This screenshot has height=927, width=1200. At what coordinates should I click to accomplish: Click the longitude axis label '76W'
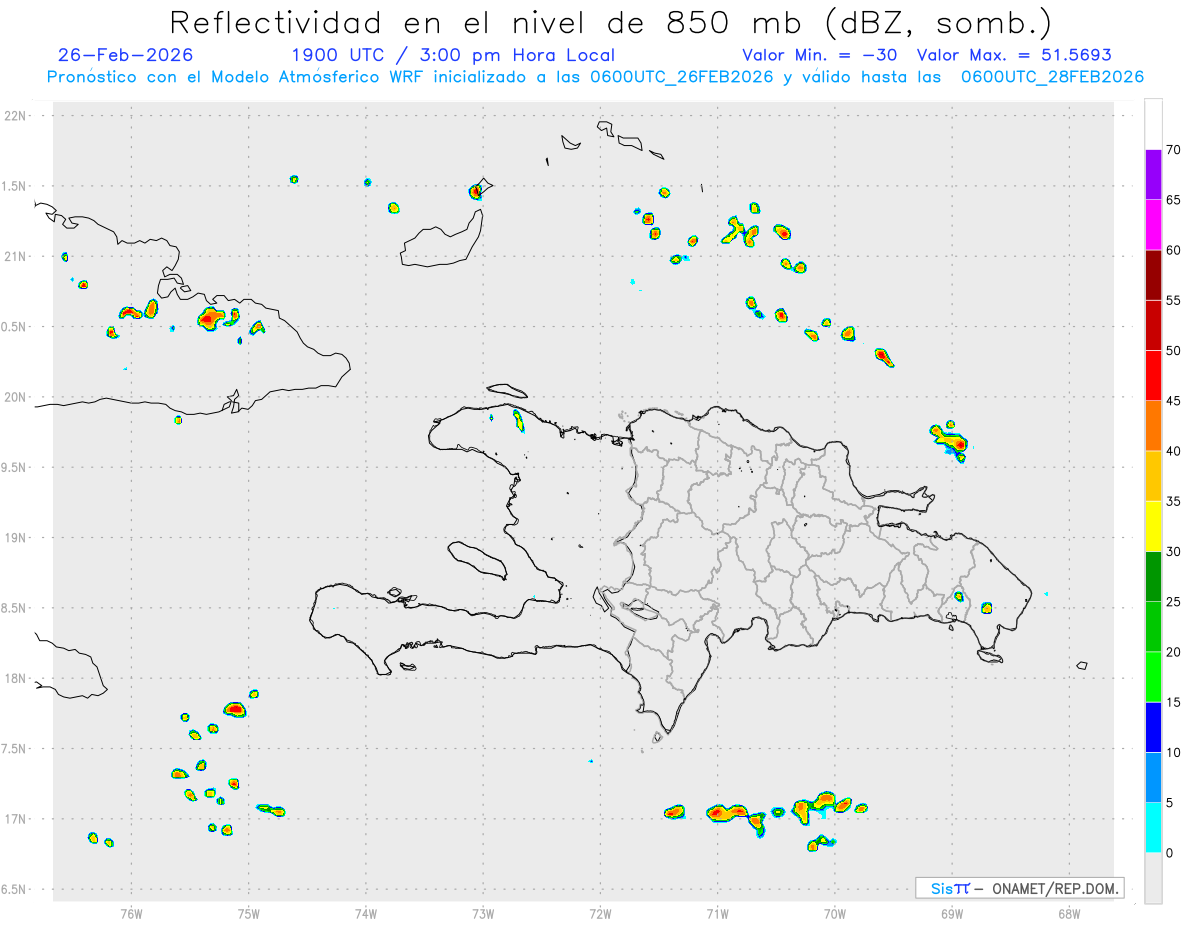coord(131,912)
